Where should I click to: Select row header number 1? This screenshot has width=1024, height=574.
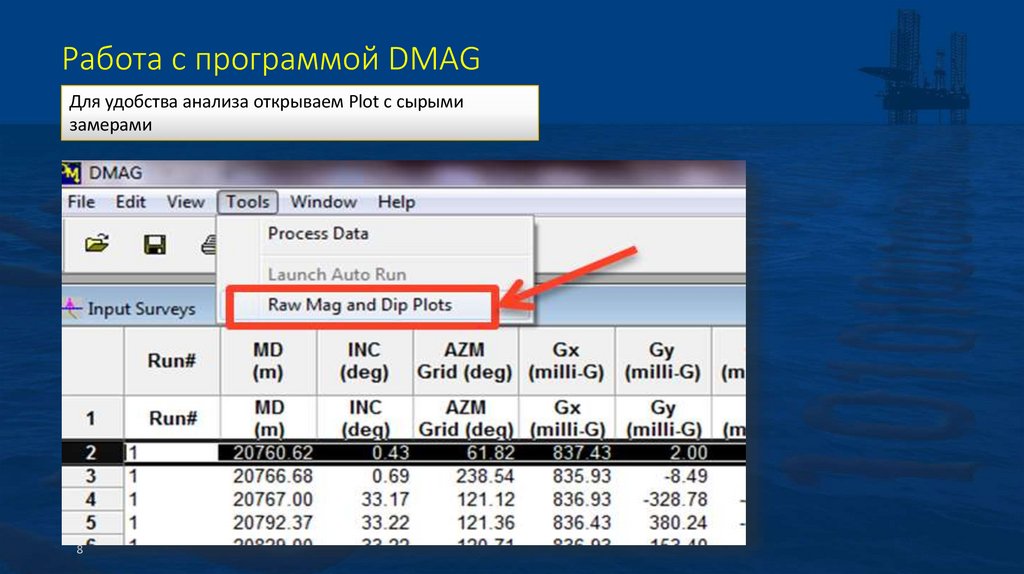[x=91, y=418]
